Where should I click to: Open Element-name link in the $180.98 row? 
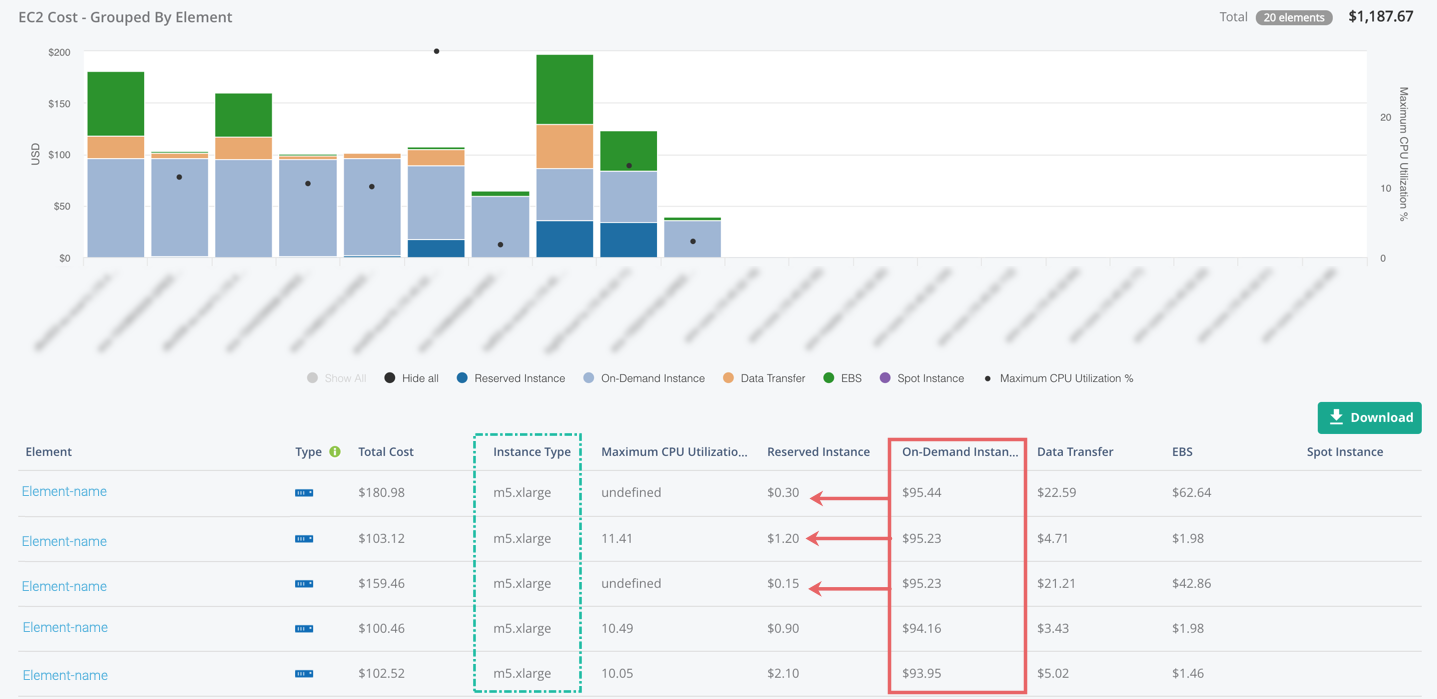pyautogui.click(x=64, y=491)
